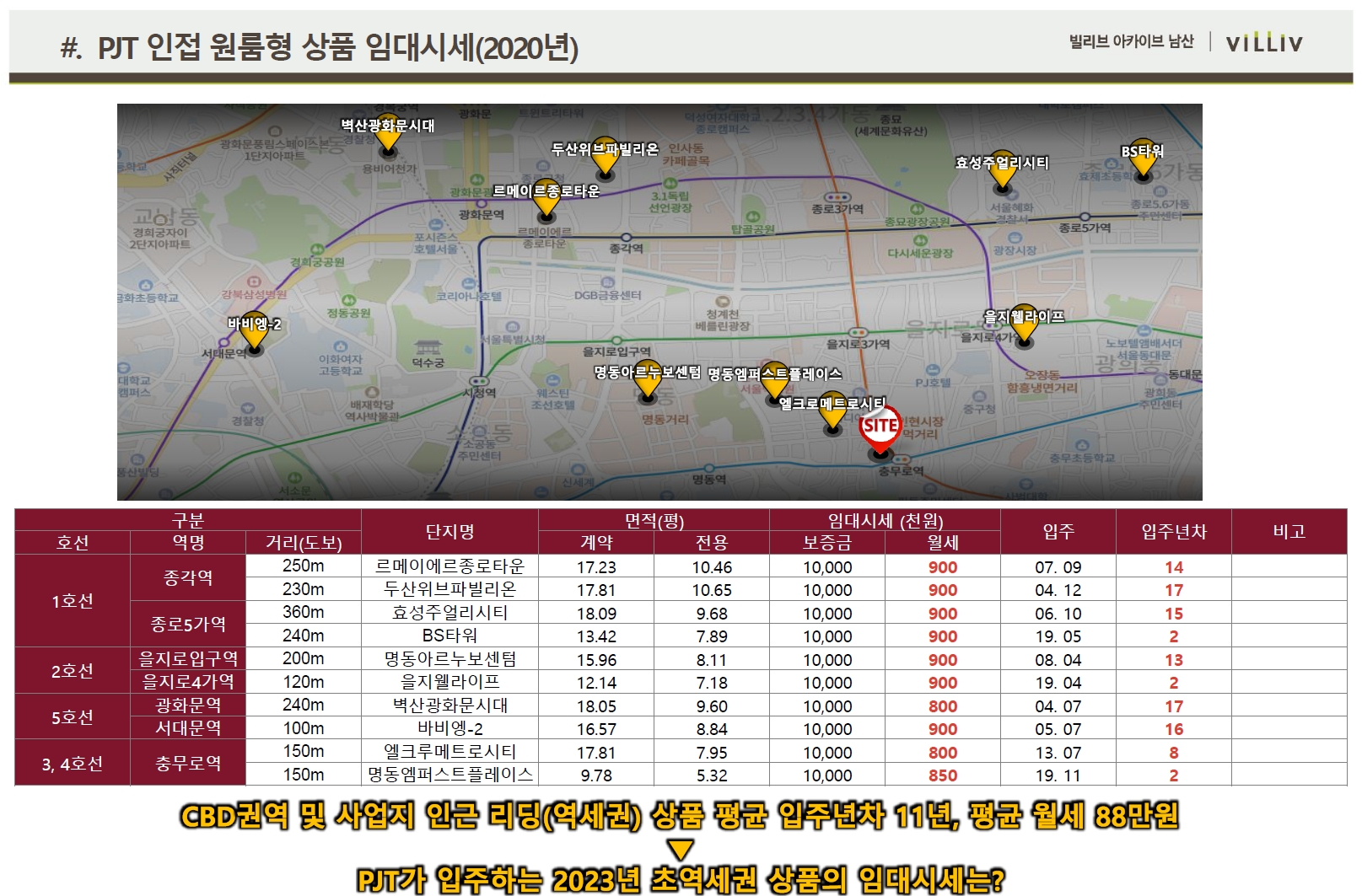
Task: Select the 단지명 column header
Action: [x=450, y=532]
